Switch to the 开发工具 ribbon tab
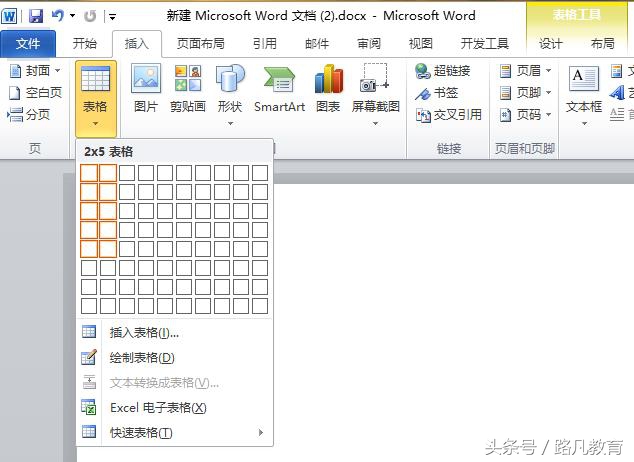 pos(484,43)
